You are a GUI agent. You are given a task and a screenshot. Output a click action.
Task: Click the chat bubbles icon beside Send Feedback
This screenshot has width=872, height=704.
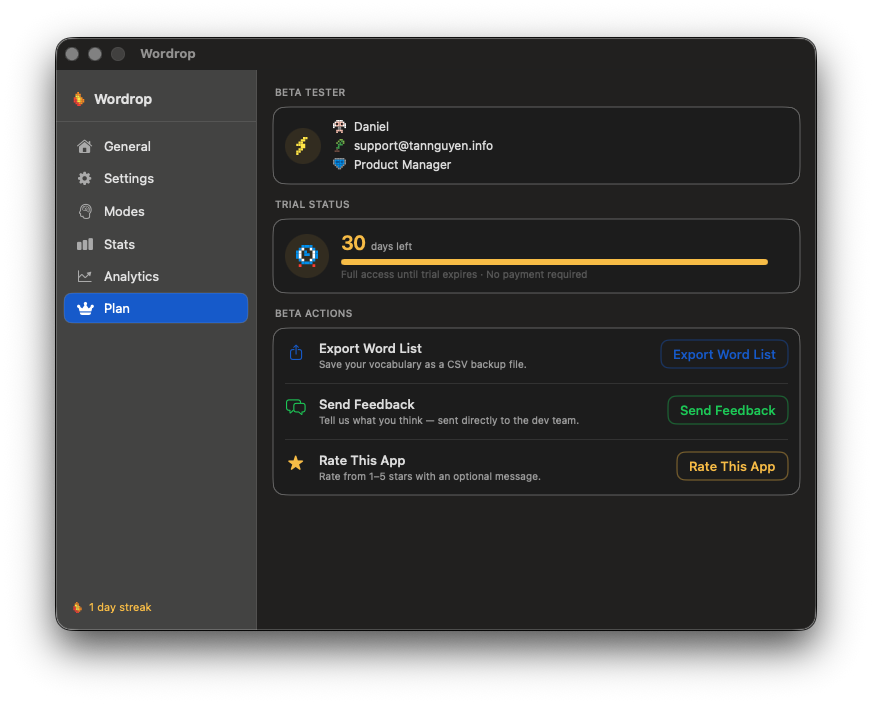coord(296,407)
